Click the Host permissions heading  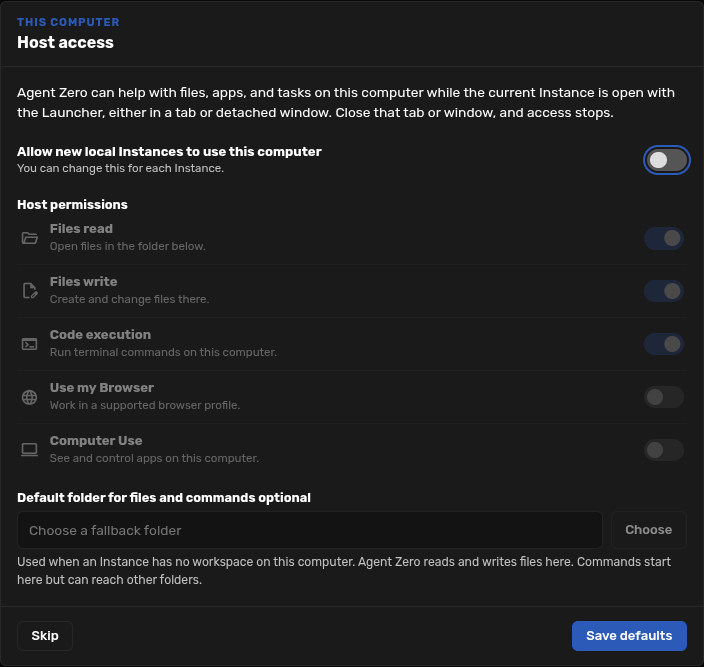coord(72,205)
